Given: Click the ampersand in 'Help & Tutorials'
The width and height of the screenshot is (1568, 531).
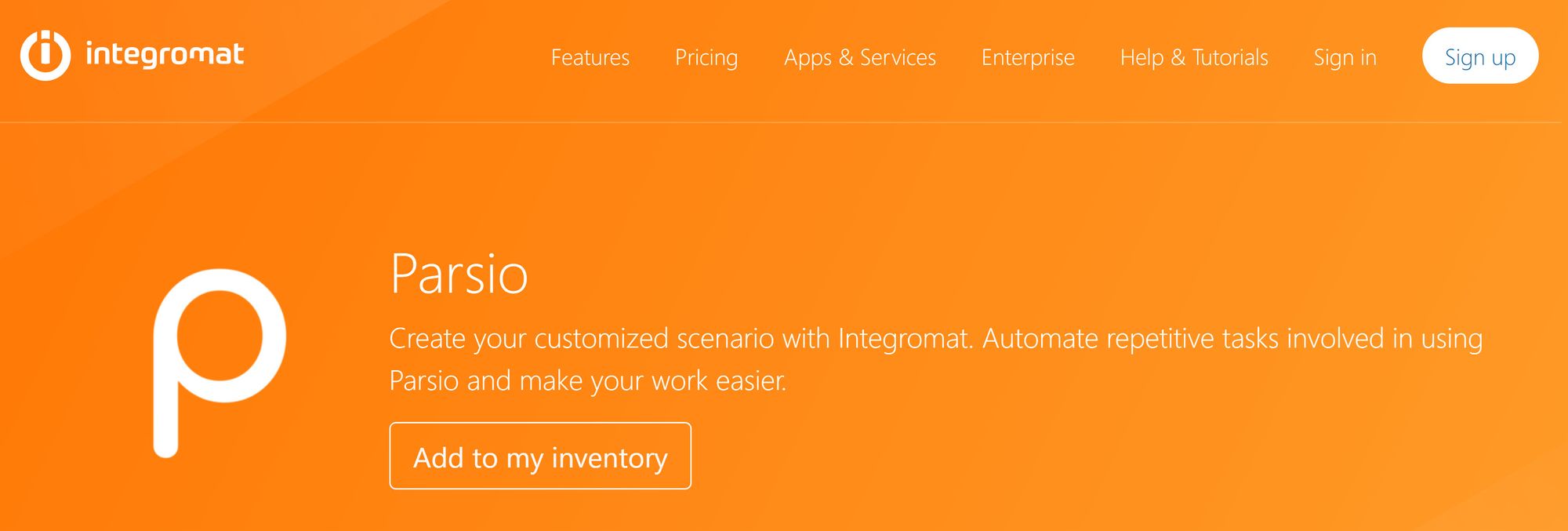Looking at the screenshot, I should pyautogui.click(x=1178, y=57).
